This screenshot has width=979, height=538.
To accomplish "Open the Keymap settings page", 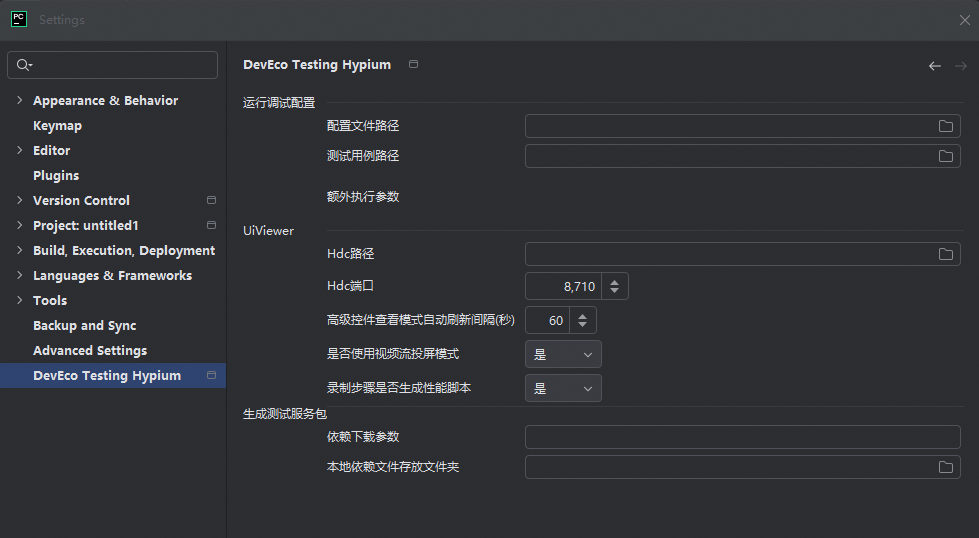I will coord(57,125).
